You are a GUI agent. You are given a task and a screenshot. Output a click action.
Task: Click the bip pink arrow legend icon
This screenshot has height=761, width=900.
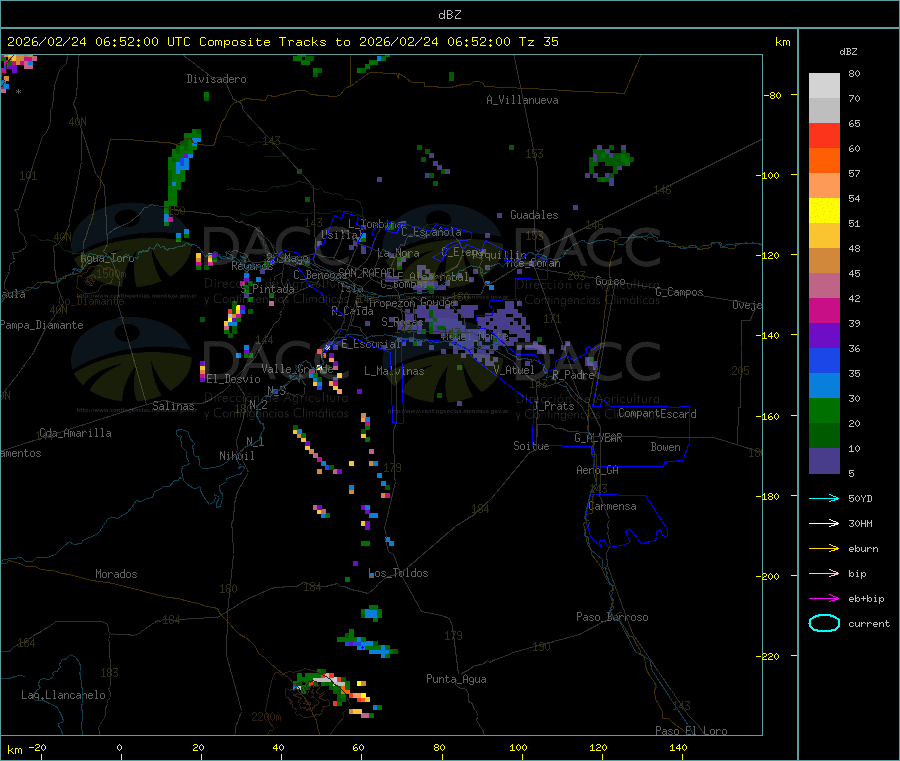[824, 573]
